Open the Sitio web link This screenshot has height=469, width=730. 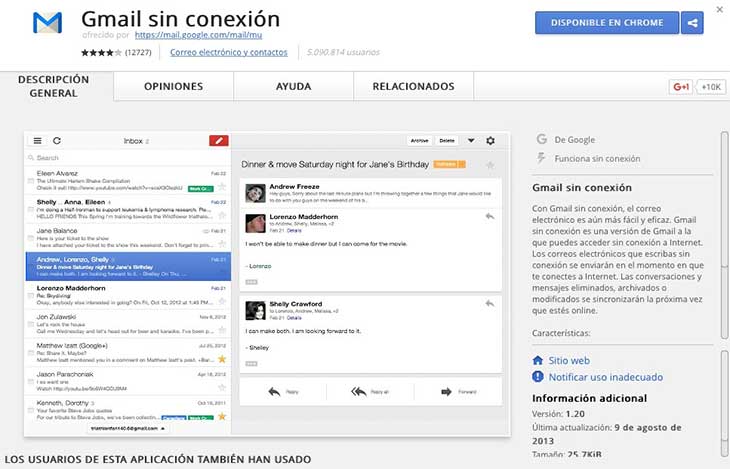pyautogui.click(x=569, y=360)
